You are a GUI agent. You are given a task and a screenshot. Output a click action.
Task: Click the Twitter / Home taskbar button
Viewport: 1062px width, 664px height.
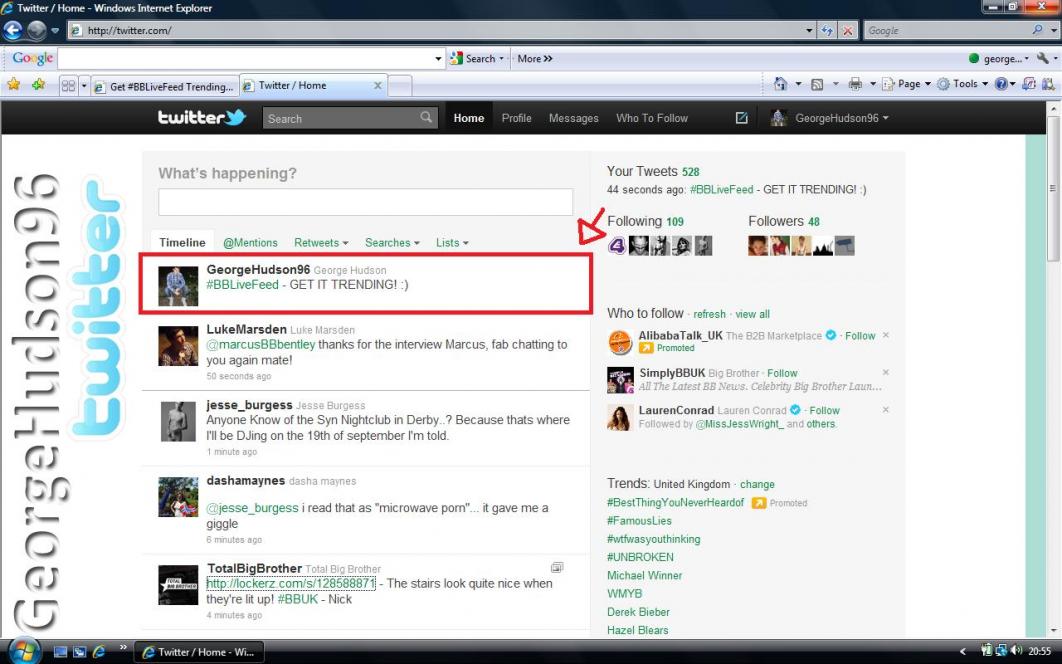198,652
